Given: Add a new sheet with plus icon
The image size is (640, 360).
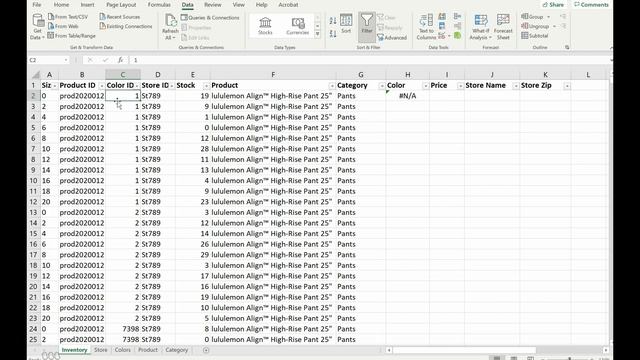Looking at the screenshot, I should tap(206, 350).
